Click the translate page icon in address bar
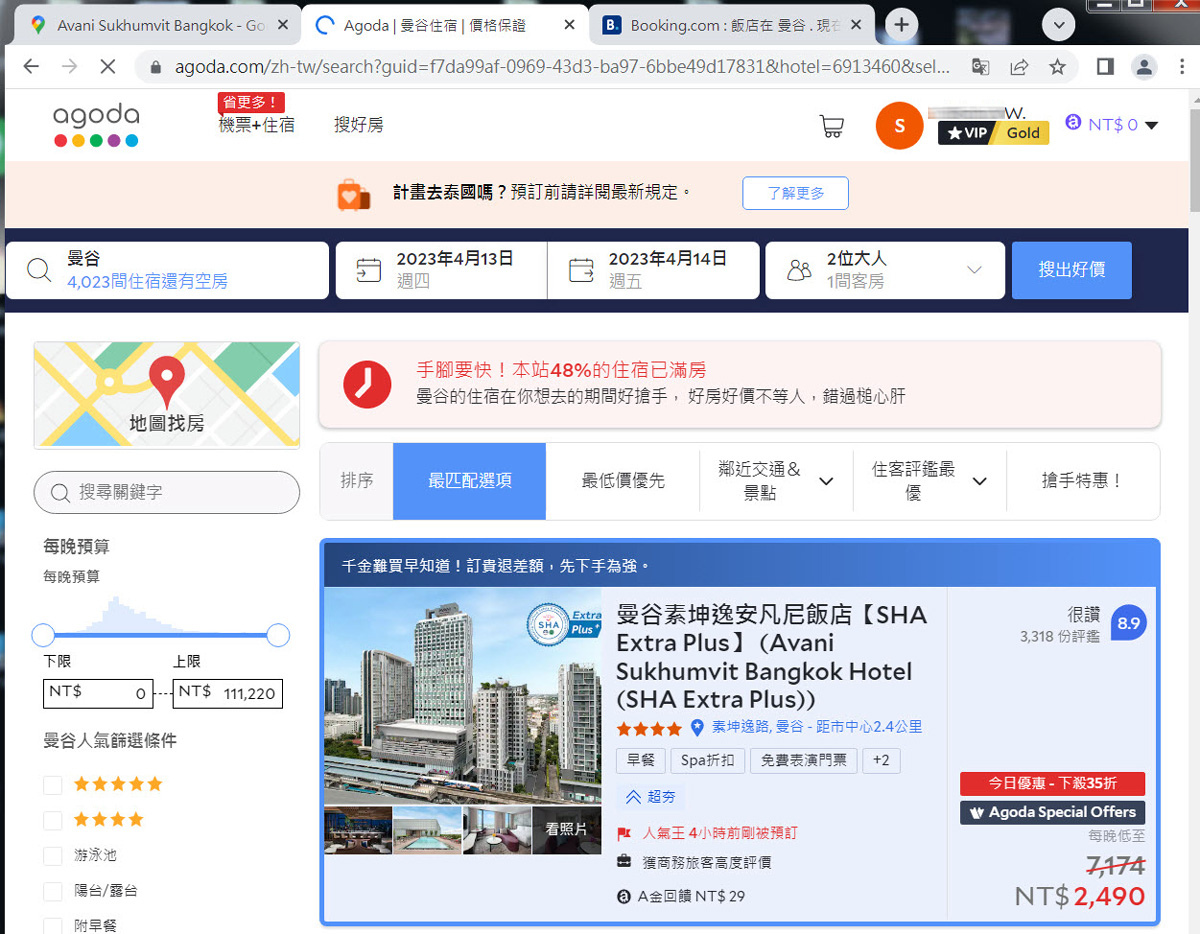The width and height of the screenshot is (1200, 934). 981,67
